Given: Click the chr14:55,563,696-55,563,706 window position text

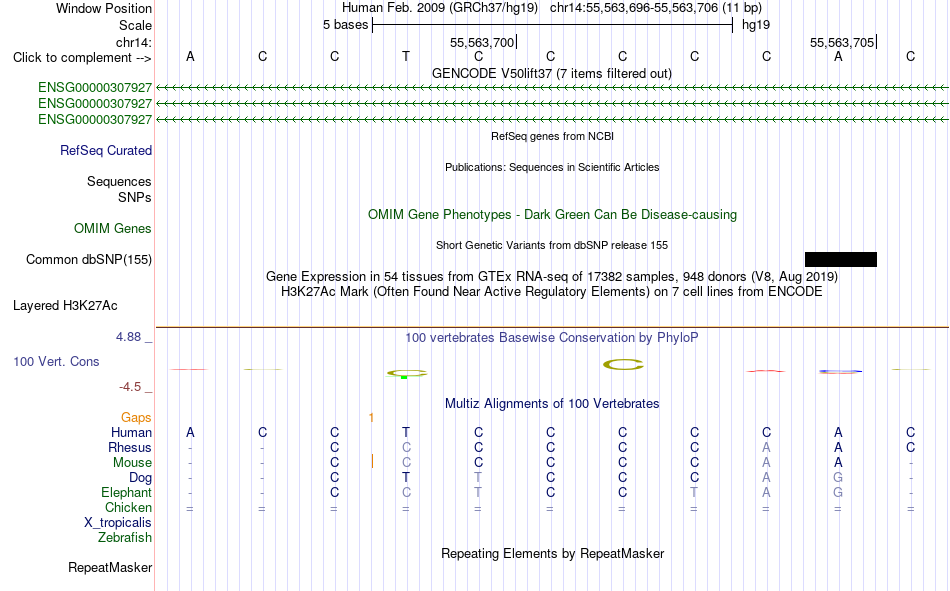Looking at the screenshot, I should pyautogui.click(x=656, y=8).
